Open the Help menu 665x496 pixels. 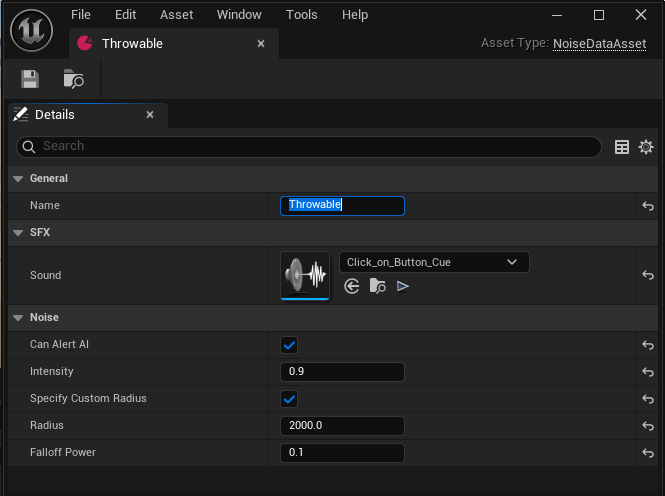[x=355, y=15]
